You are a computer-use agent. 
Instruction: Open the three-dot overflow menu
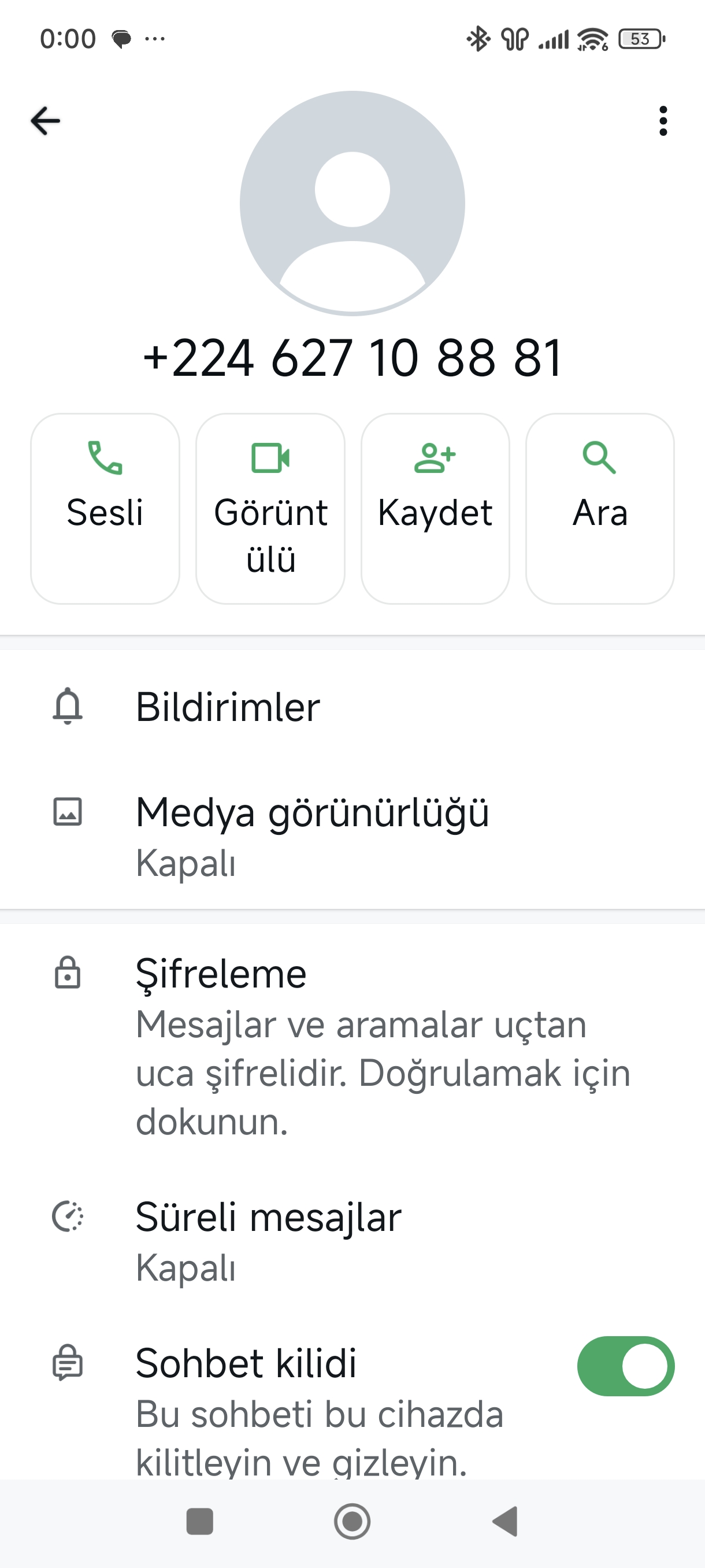point(663,120)
